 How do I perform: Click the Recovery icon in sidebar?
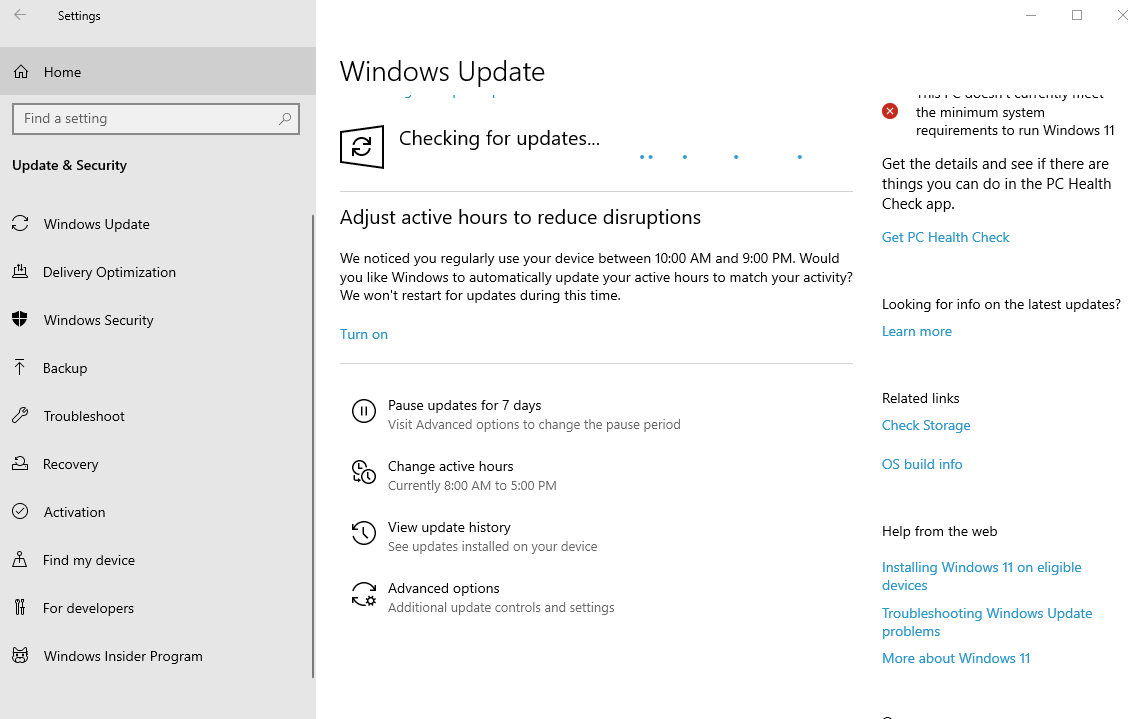(x=20, y=464)
